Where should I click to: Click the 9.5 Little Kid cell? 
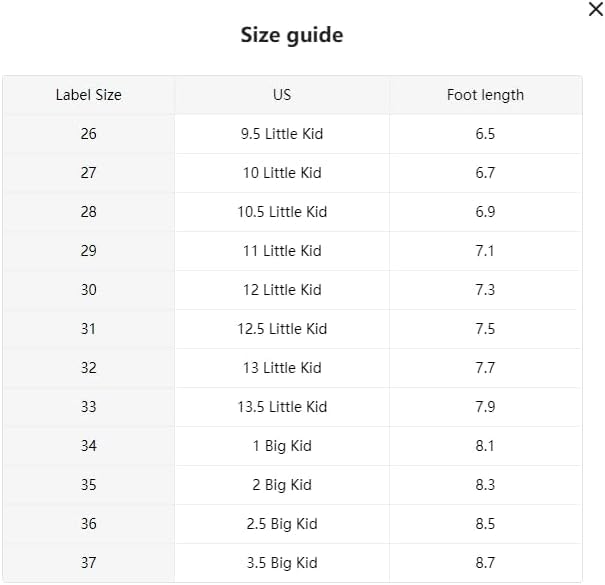tap(282, 134)
